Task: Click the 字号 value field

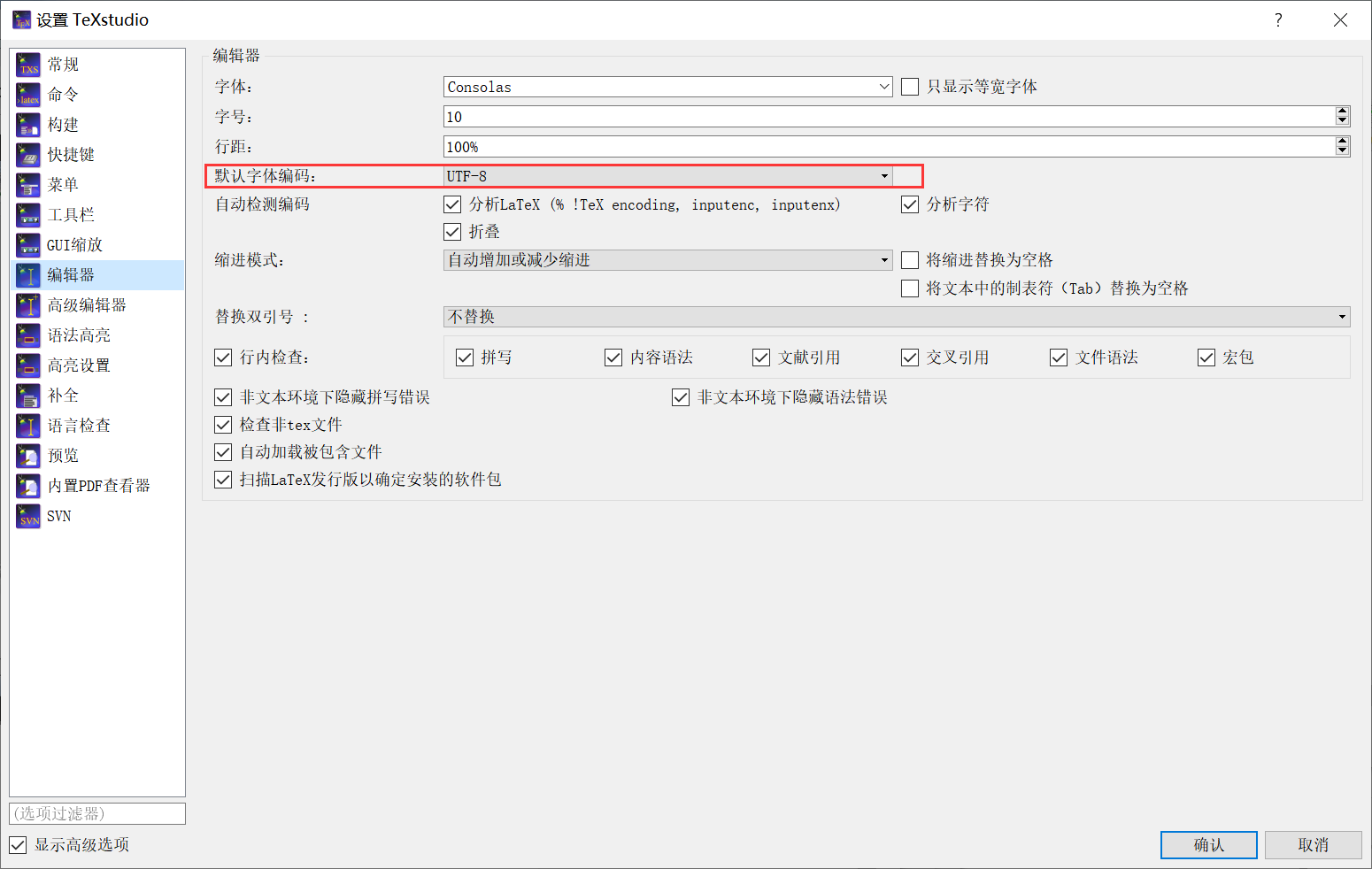Action: (x=889, y=117)
